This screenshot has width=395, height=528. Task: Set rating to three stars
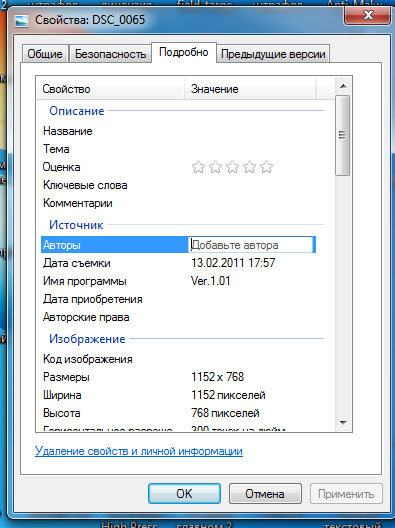pos(232,167)
